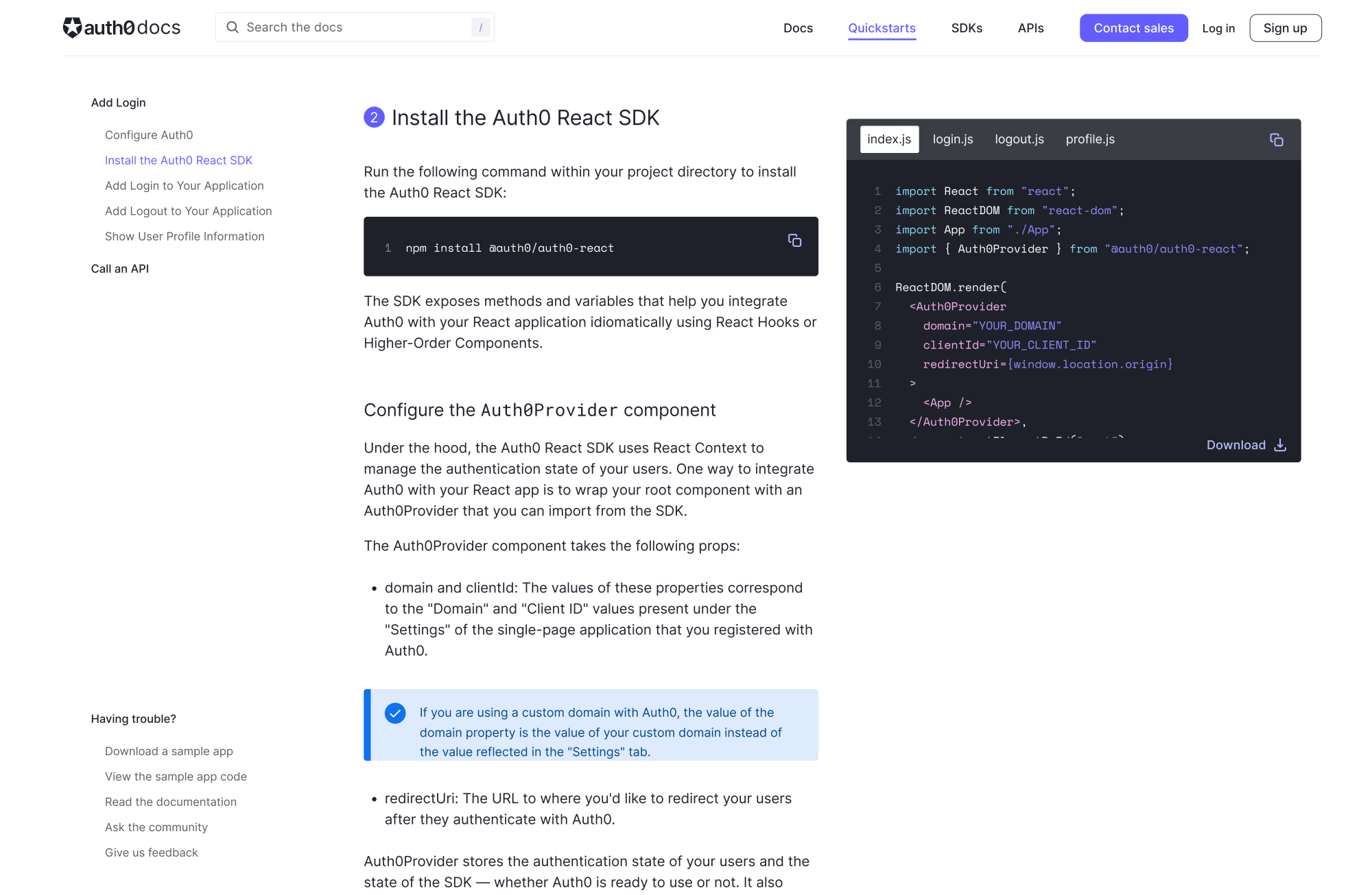The height and width of the screenshot is (895, 1372).
Task: Click Ask the community link
Action: [156, 828]
